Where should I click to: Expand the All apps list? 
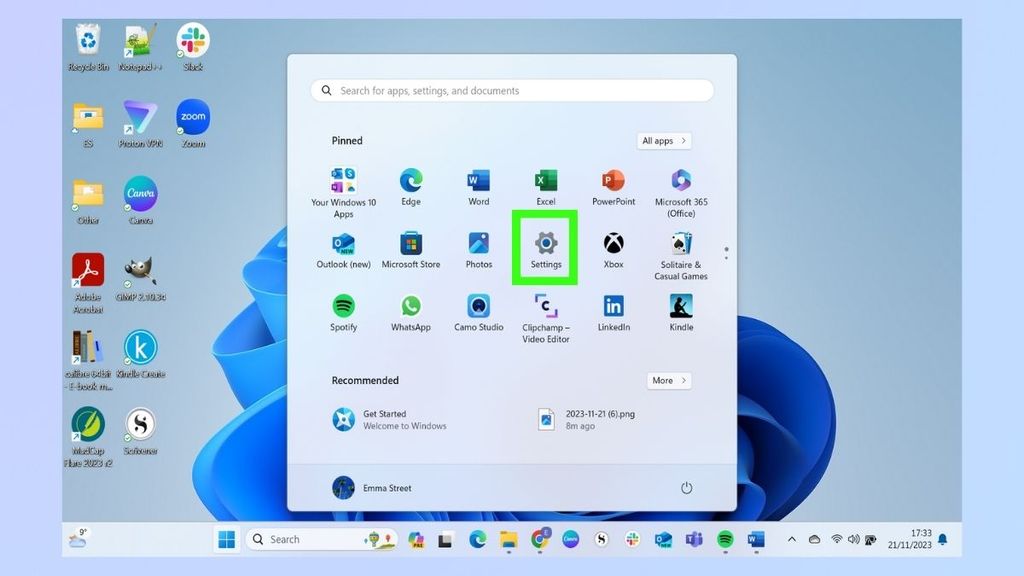pyautogui.click(x=662, y=140)
